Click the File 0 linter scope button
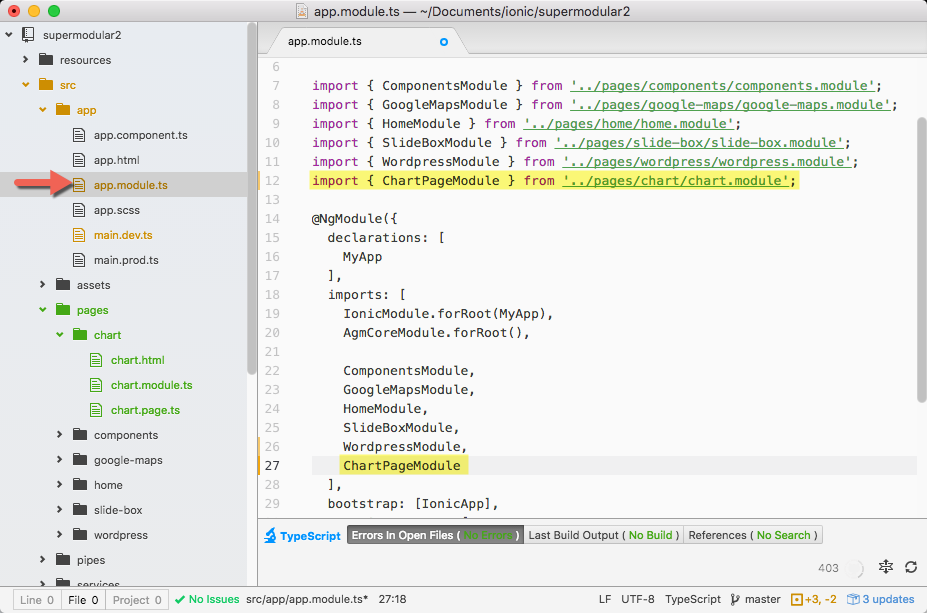 click(83, 600)
